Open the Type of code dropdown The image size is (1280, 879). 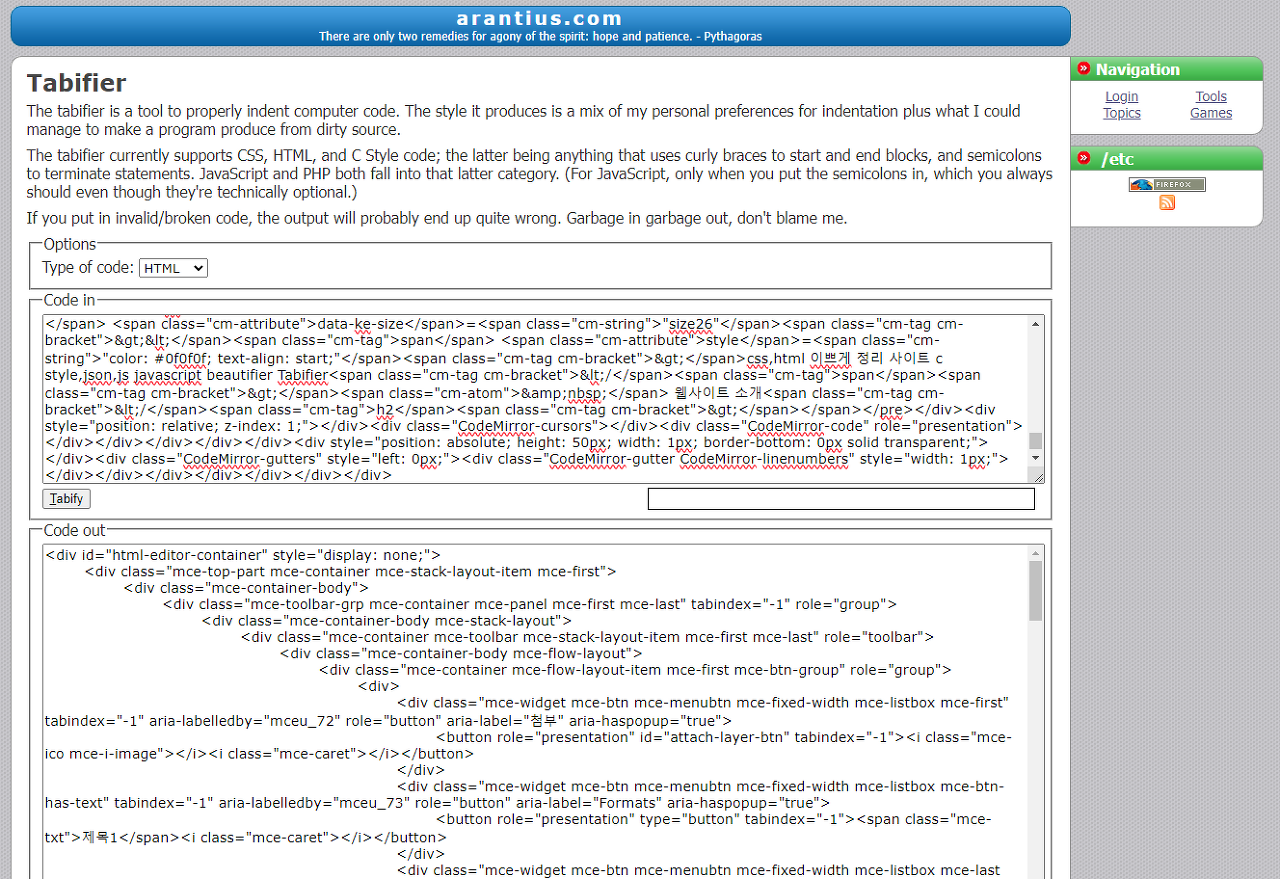[173, 268]
